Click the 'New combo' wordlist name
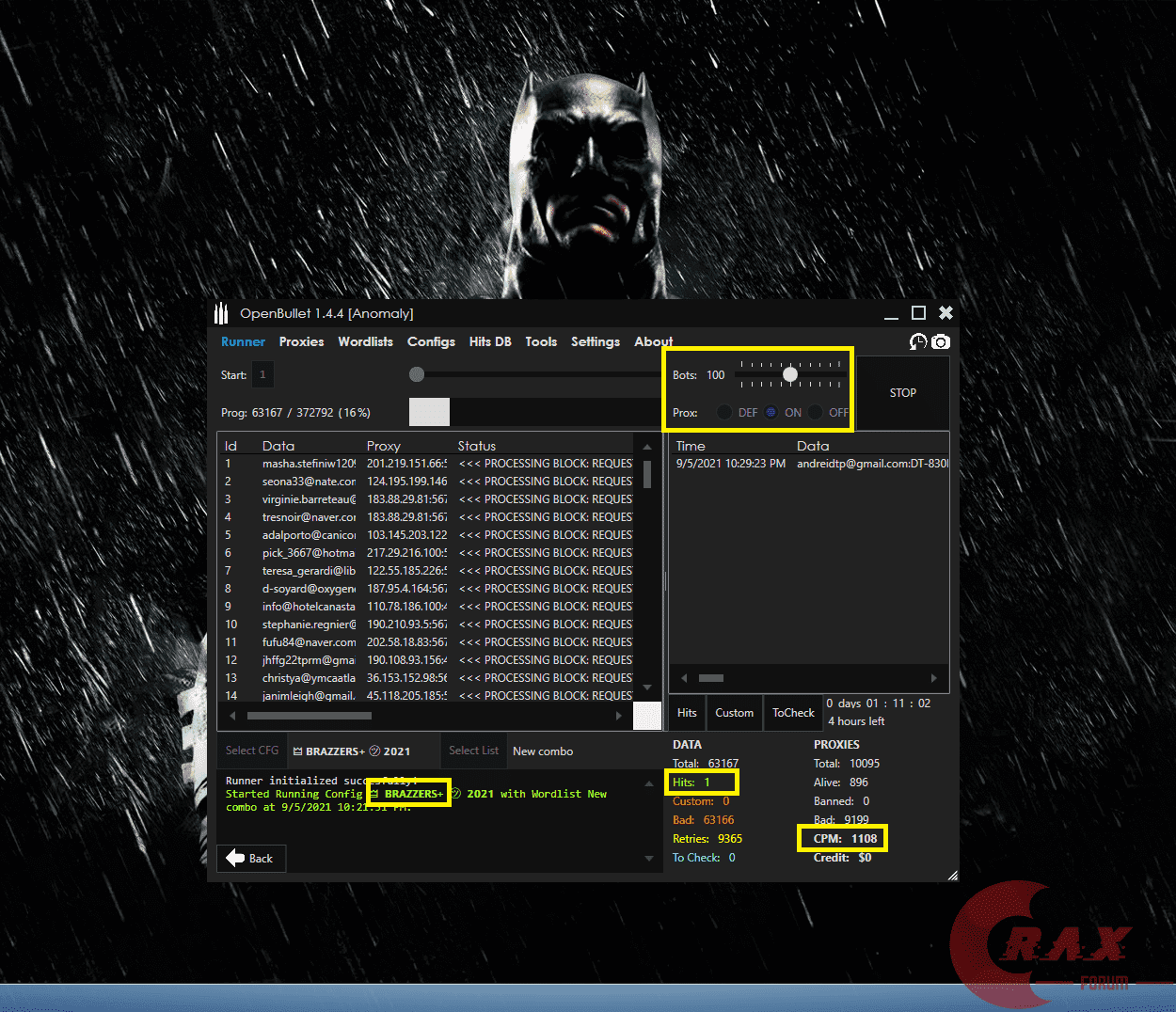This screenshot has height=1012, width=1176. coord(543,751)
